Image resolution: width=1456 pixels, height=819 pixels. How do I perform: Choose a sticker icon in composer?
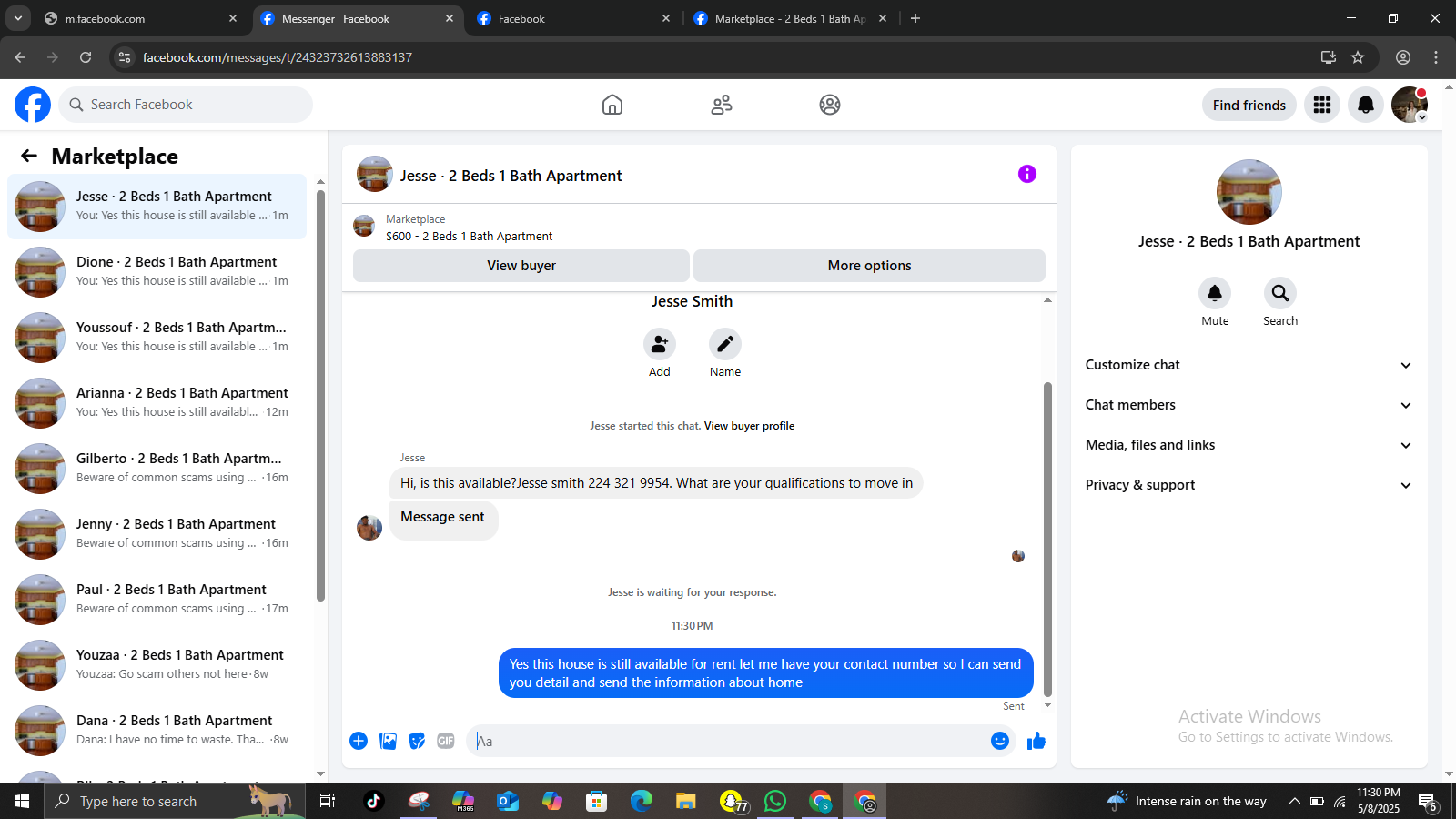pos(417,741)
